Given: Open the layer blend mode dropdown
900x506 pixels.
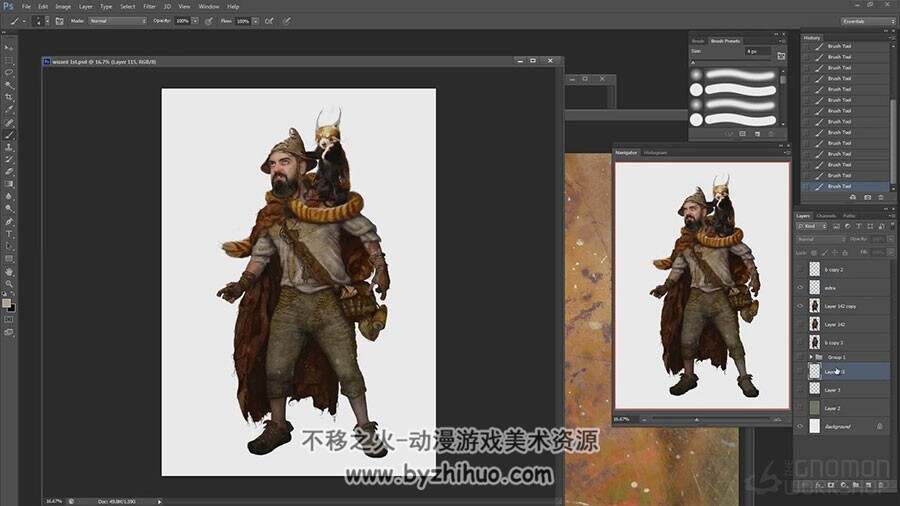Looking at the screenshot, I should tap(821, 239).
